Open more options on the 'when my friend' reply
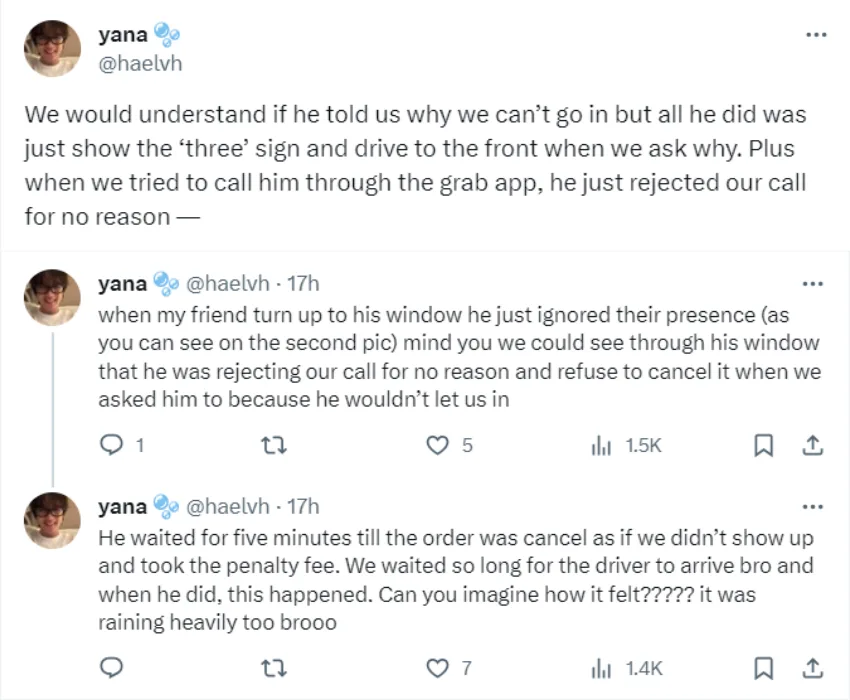Viewport: 850px width, 700px height. pyautogui.click(x=813, y=284)
